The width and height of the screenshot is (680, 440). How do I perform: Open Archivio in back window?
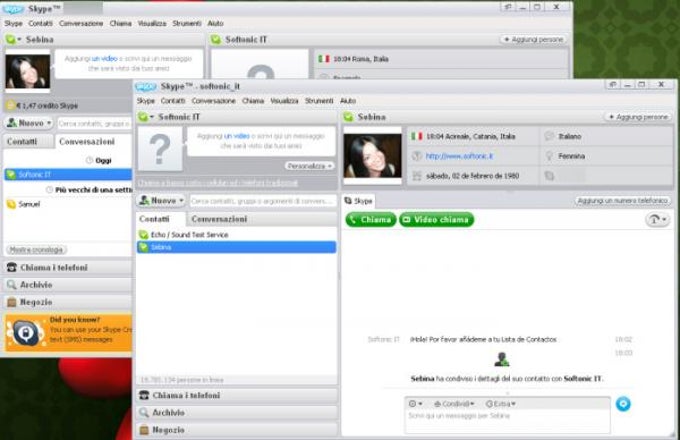[68, 285]
